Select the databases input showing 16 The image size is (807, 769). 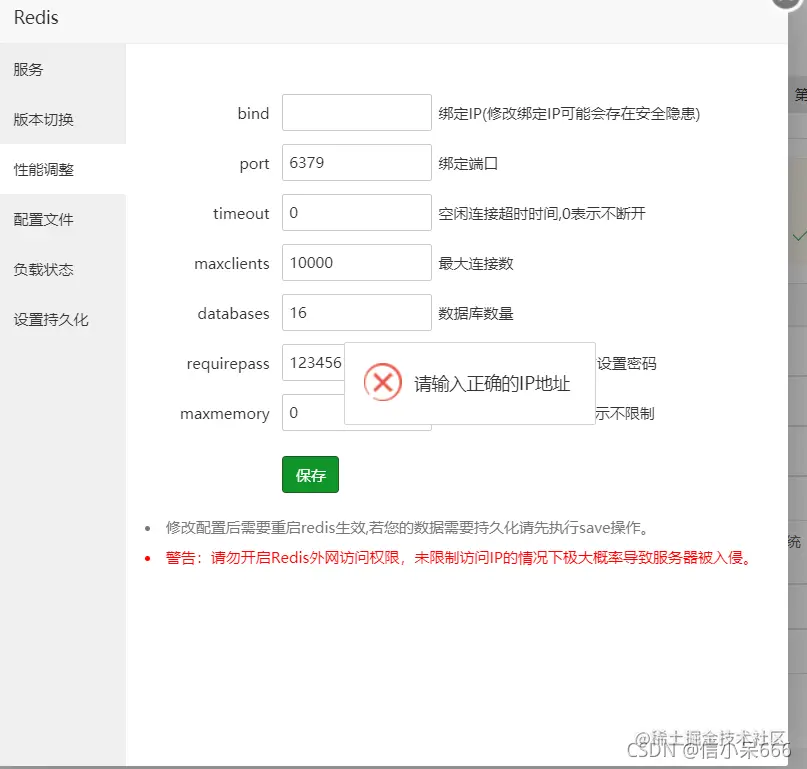coord(356,312)
